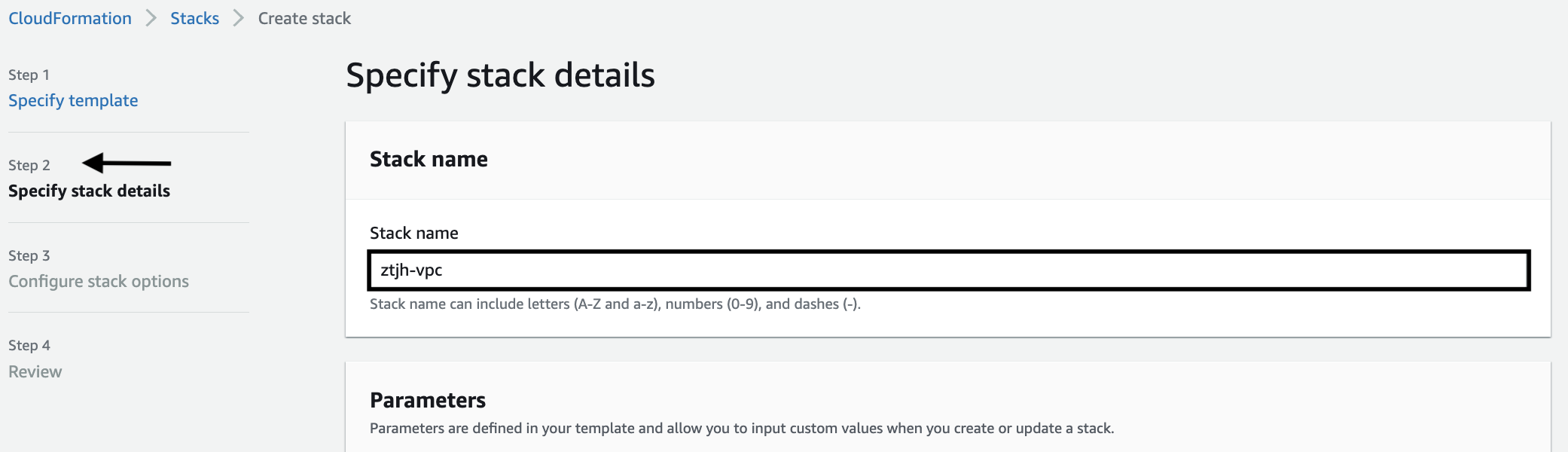Screen dimensions: 1568x452
Task: Focus the Stack name input containing ztjh-vpc
Action: pos(949,270)
